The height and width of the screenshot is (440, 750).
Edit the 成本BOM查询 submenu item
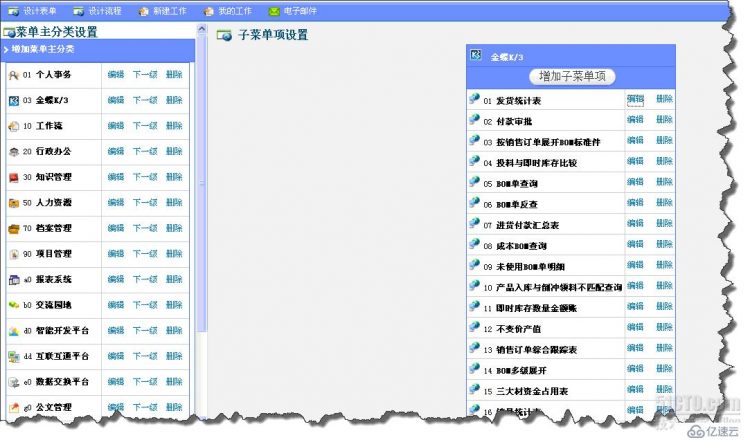(x=635, y=244)
